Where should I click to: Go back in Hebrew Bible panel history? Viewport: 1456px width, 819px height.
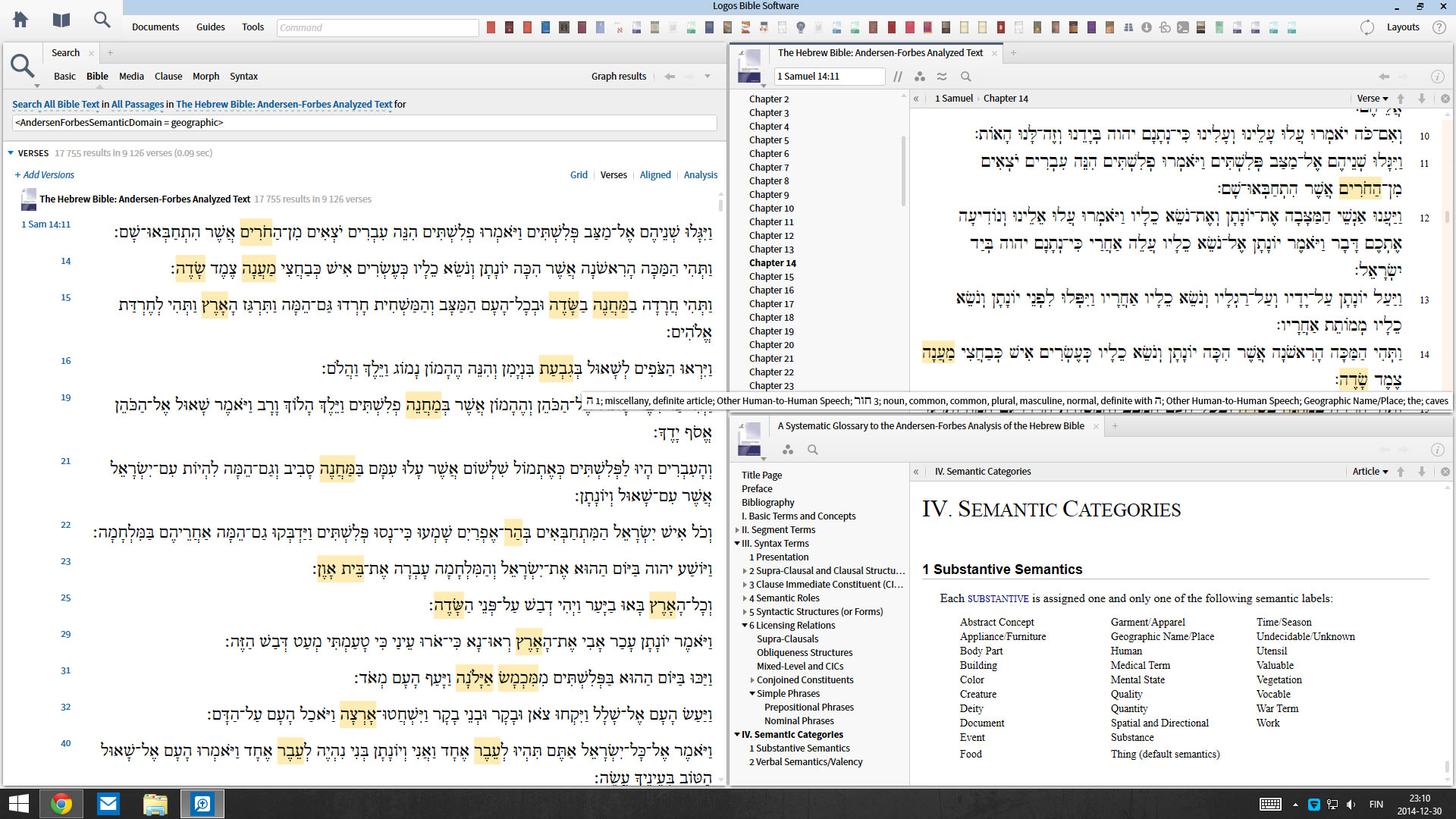pos(1384,77)
